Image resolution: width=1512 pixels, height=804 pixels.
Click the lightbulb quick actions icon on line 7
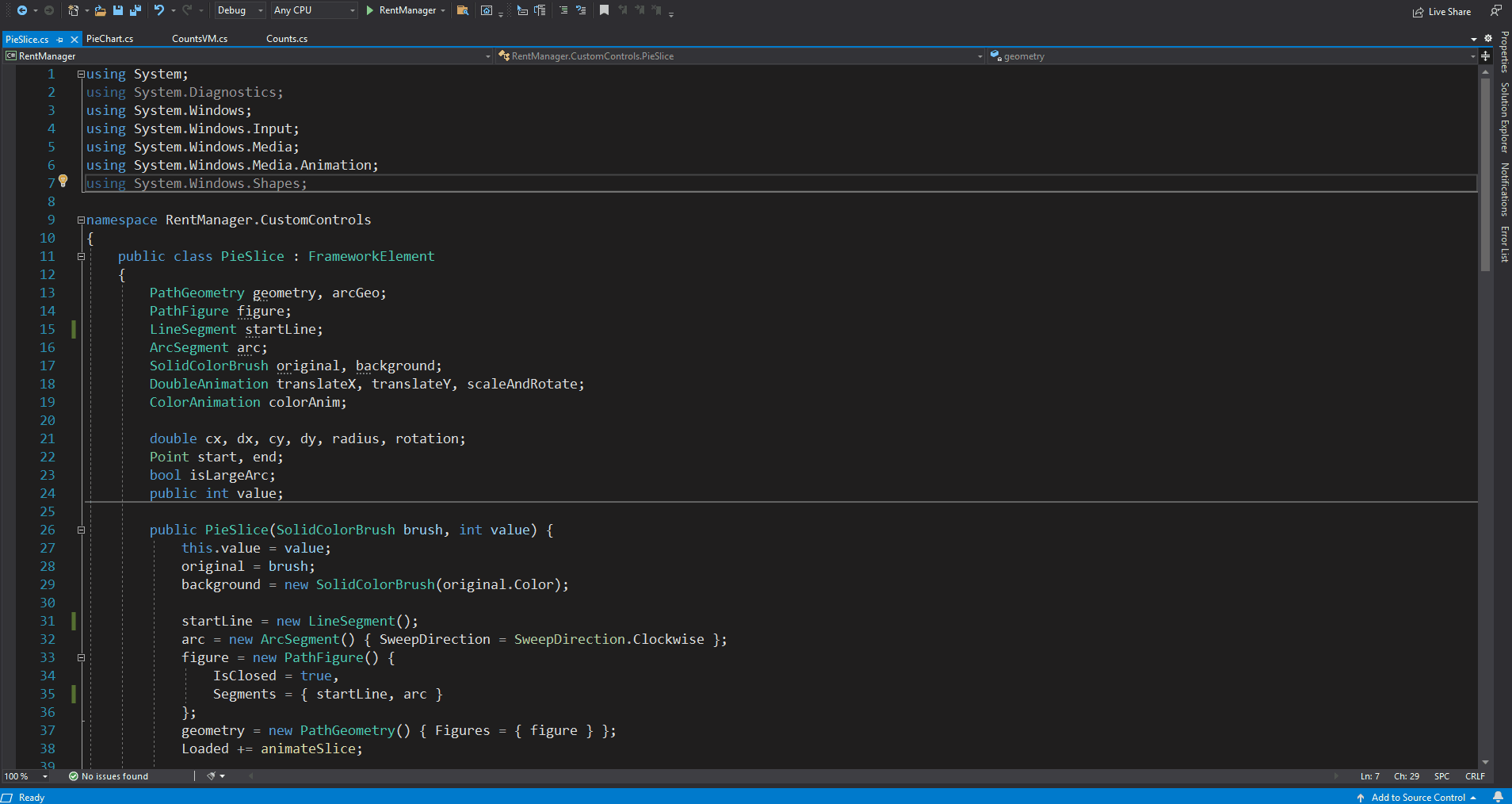coord(63,182)
